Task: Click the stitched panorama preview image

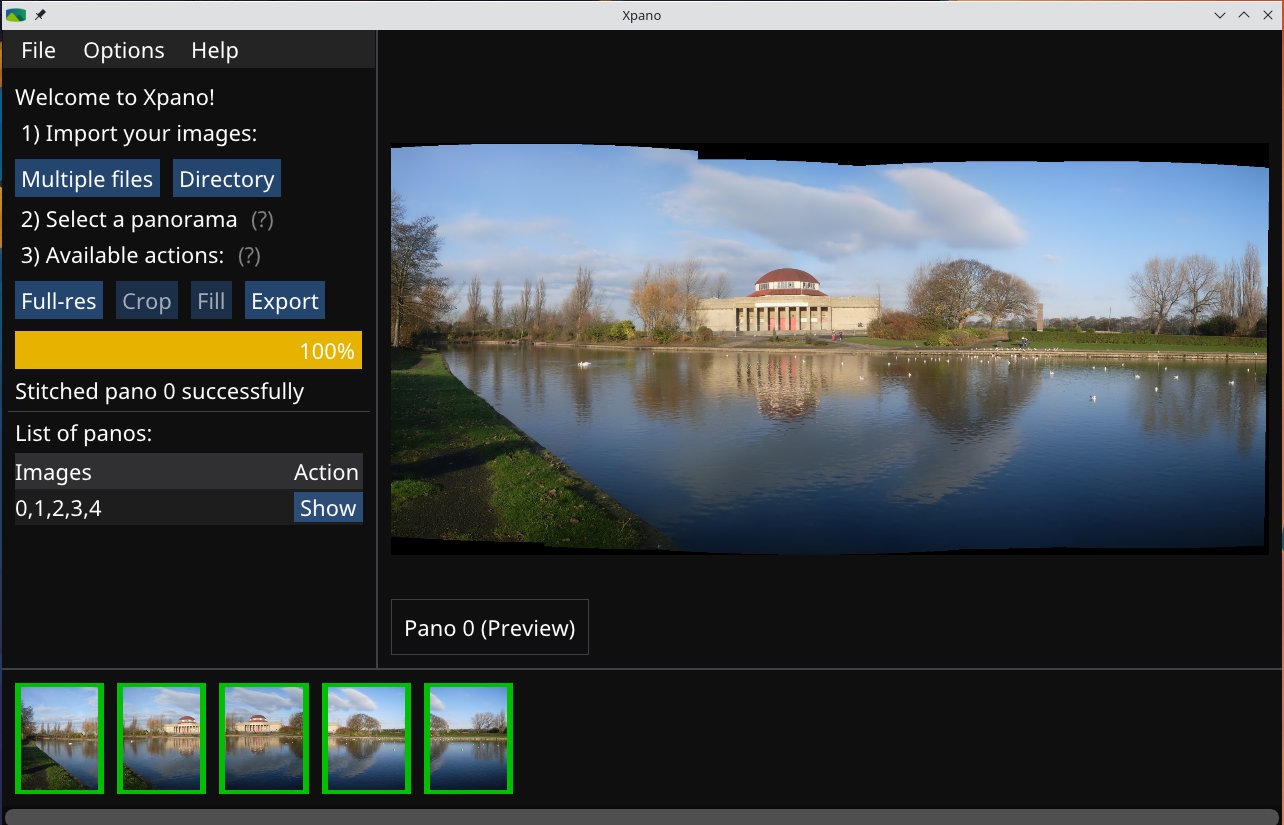Action: point(829,349)
